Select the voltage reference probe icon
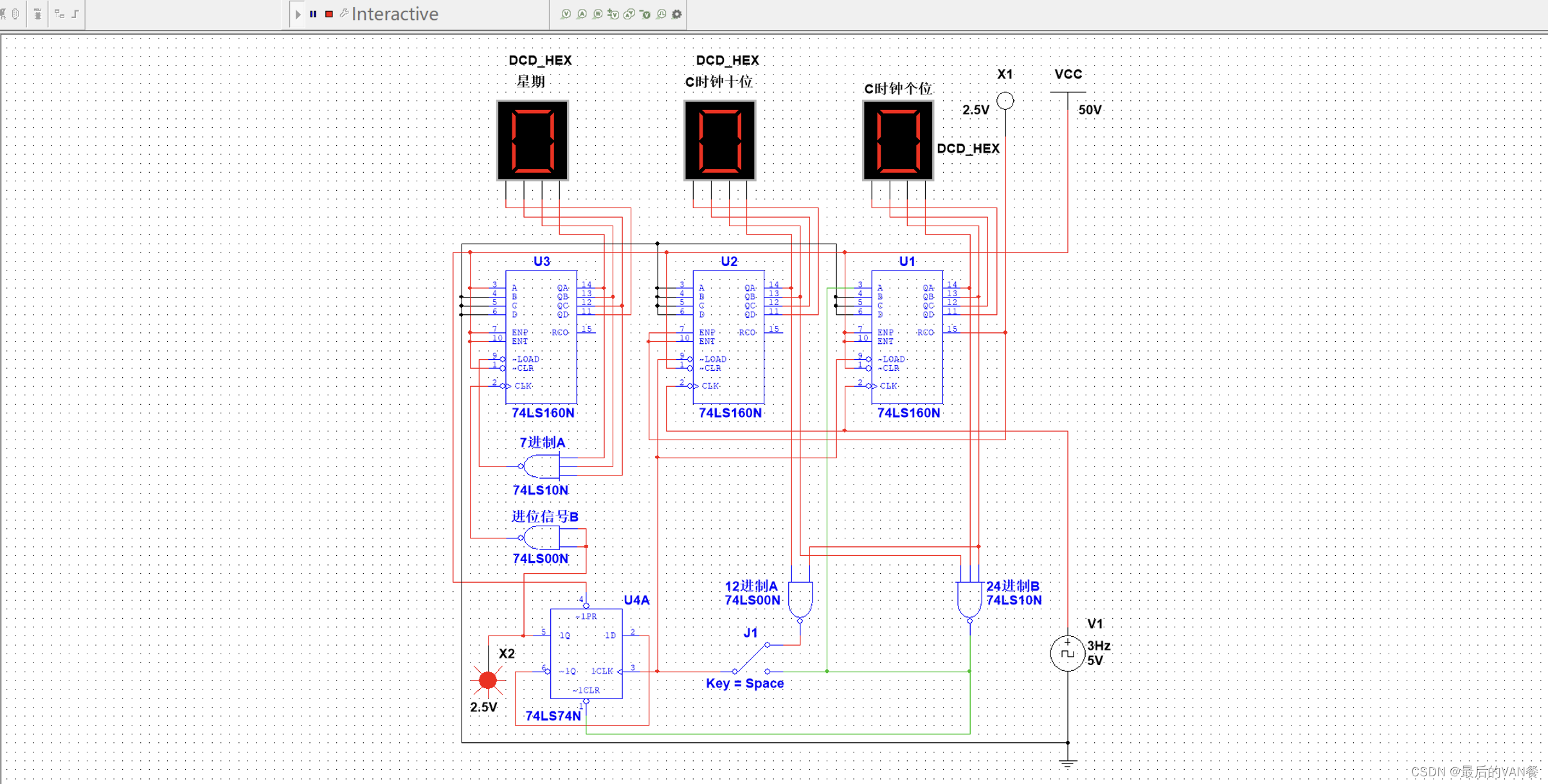 (x=645, y=14)
